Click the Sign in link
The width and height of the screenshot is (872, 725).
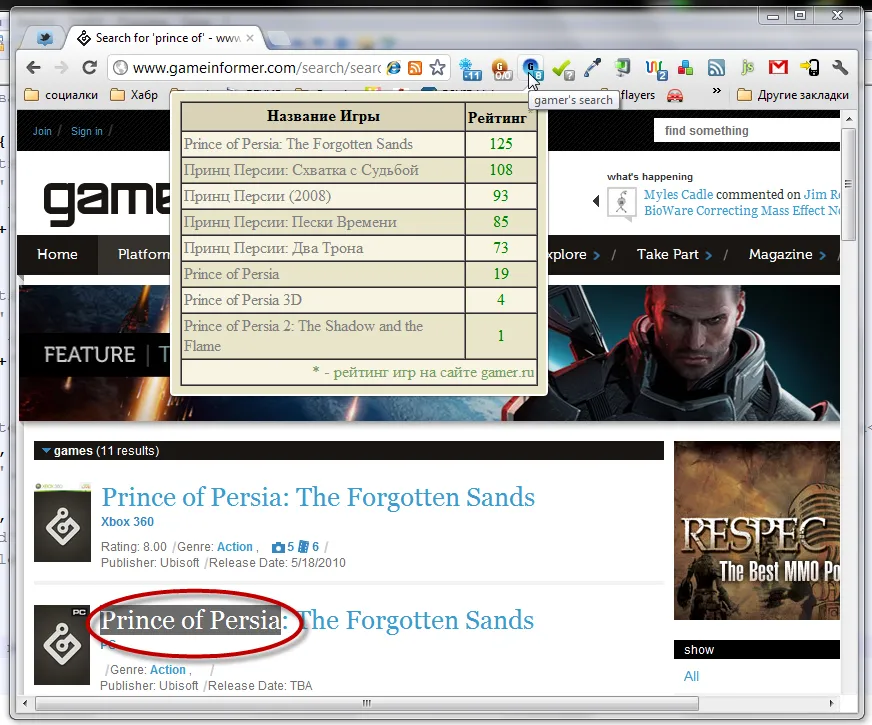tap(87, 131)
